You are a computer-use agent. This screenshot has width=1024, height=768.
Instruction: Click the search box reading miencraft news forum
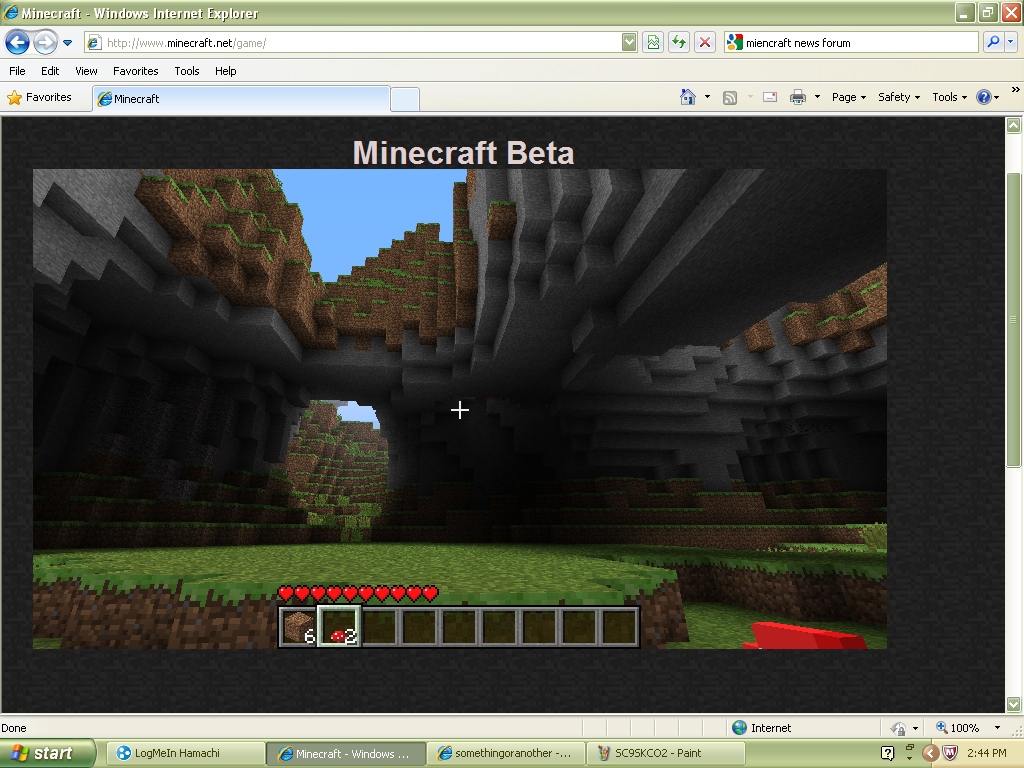point(851,43)
